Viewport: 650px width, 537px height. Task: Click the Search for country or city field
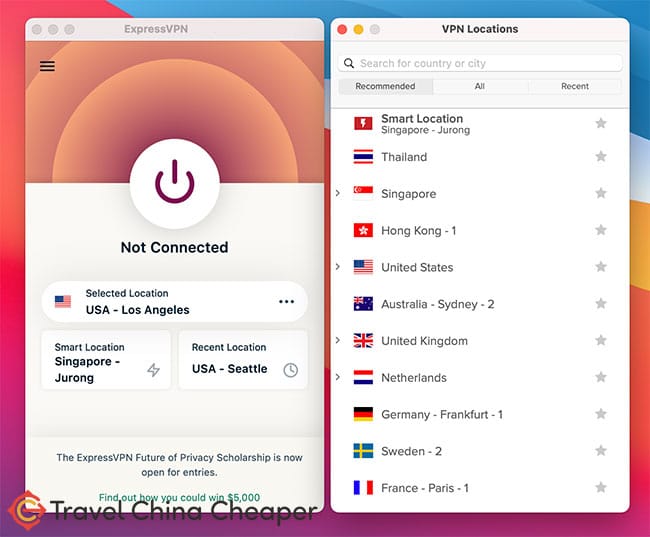pos(480,63)
